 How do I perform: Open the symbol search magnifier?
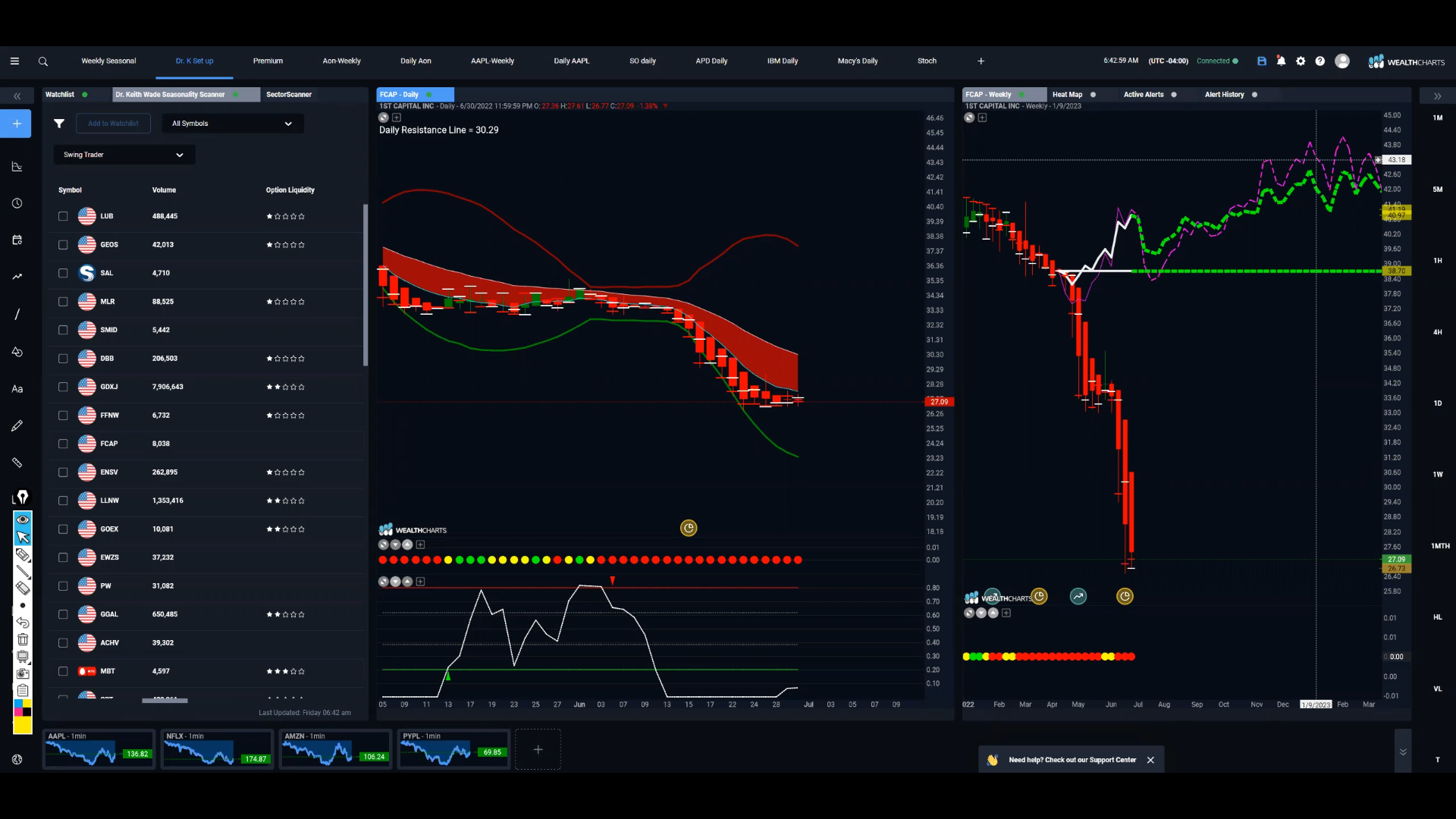(x=43, y=61)
